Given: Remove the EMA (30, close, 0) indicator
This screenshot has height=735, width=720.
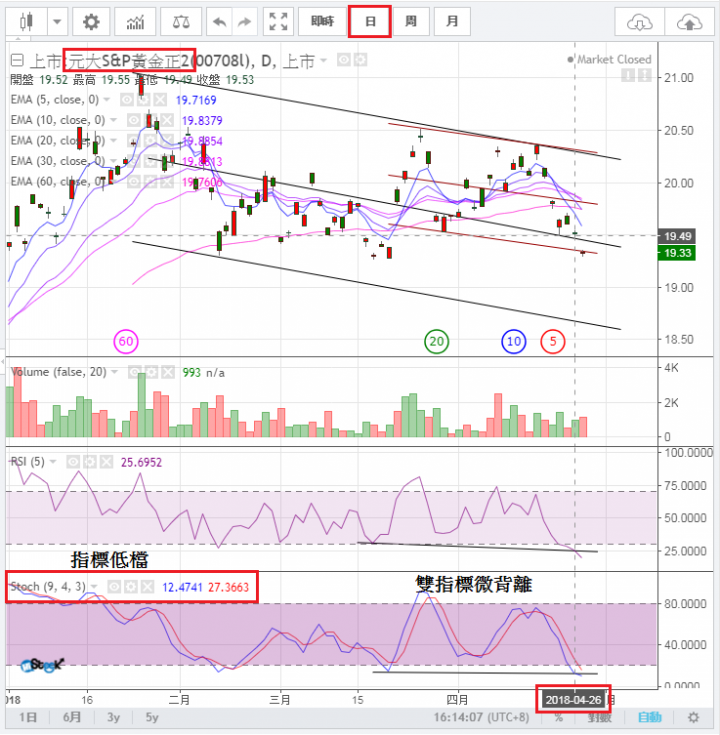Looking at the screenshot, I should click(x=166, y=161).
